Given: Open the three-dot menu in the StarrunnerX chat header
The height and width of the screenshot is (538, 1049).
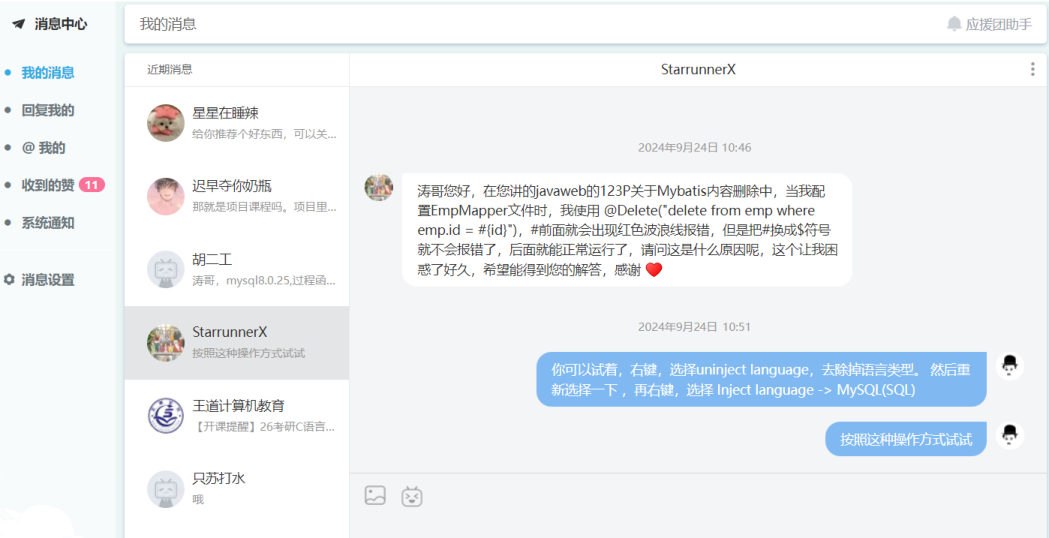Looking at the screenshot, I should [x=1032, y=69].
